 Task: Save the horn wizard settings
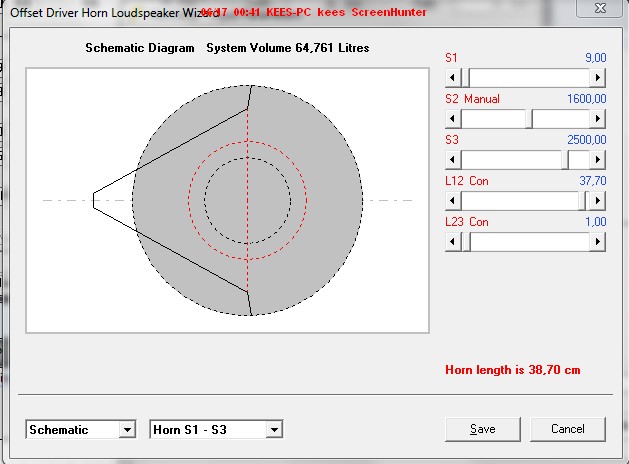click(x=483, y=429)
